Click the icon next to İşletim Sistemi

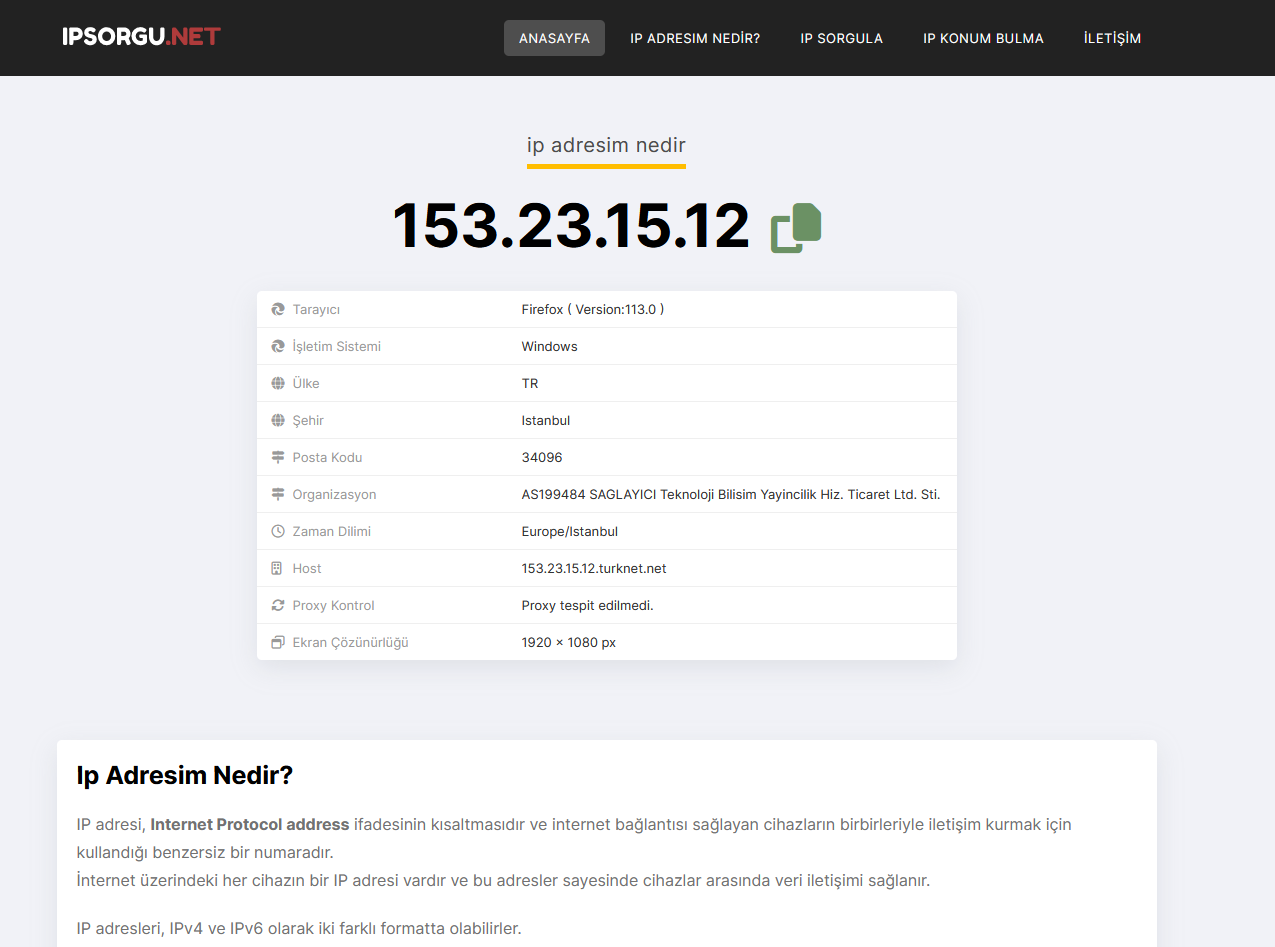coord(278,347)
